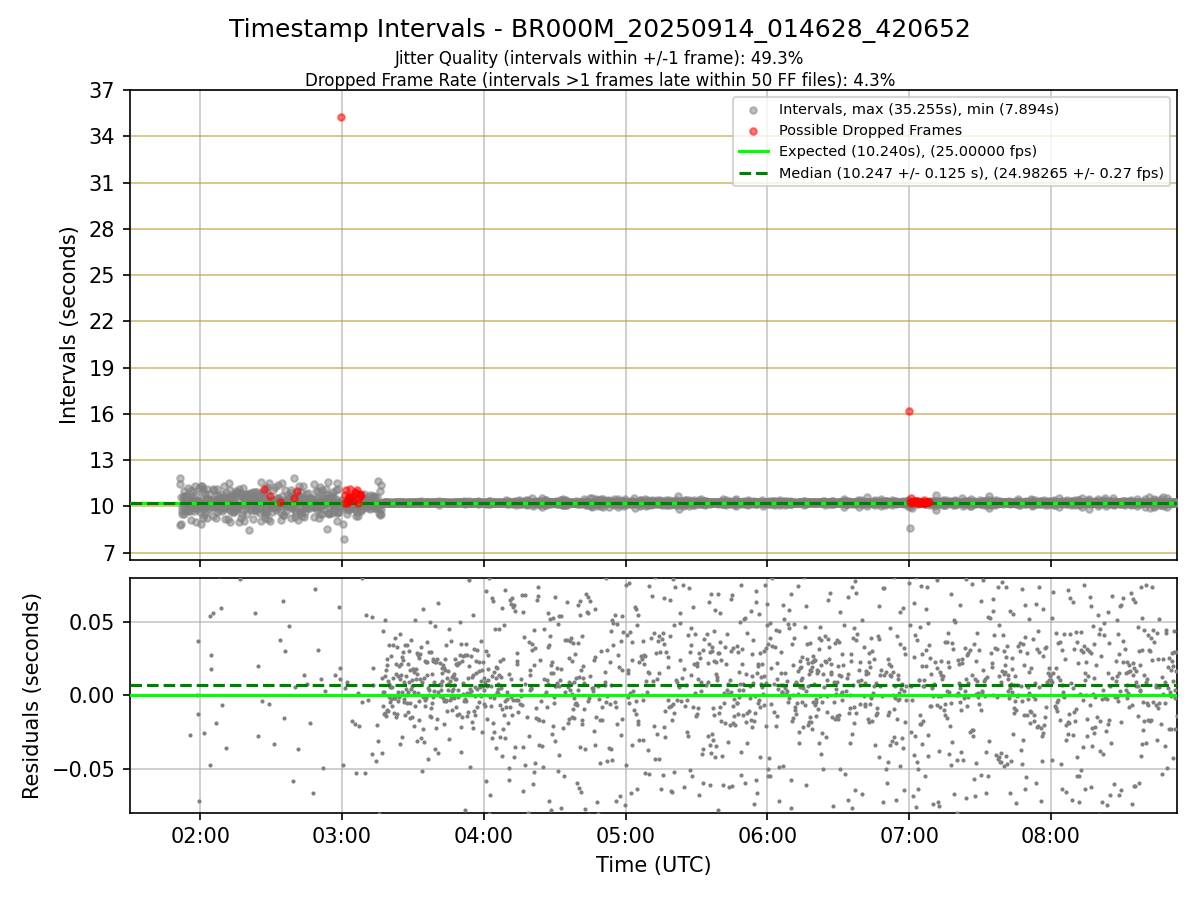Click the red dropped-frame cluster just after 07:00
The width and height of the screenshot is (1200, 900).
tap(920, 502)
